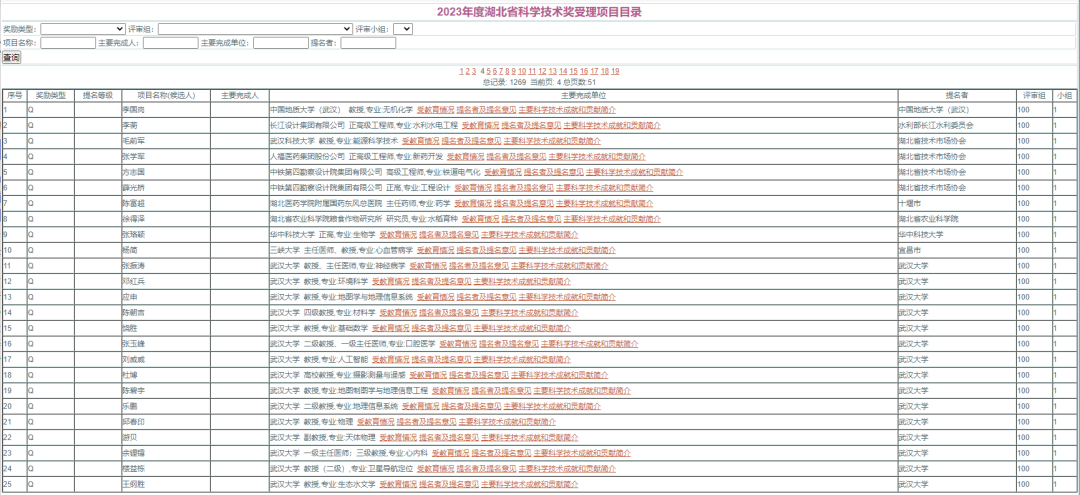Go to results page 6
This screenshot has height=495, width=1080.
click(494, 71)
